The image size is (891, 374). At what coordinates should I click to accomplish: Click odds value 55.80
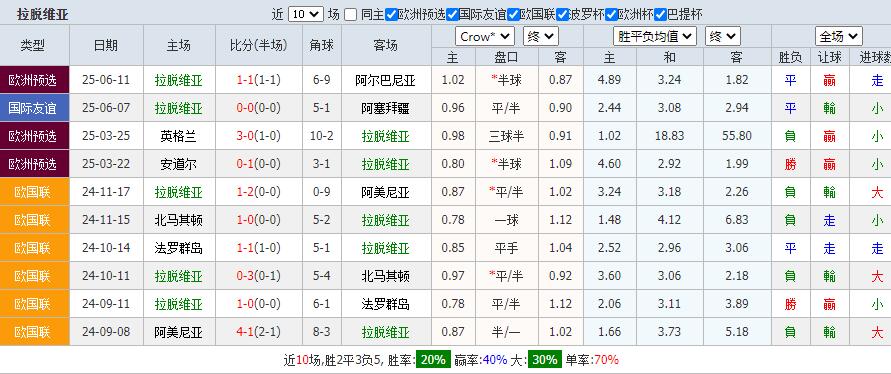737,136
